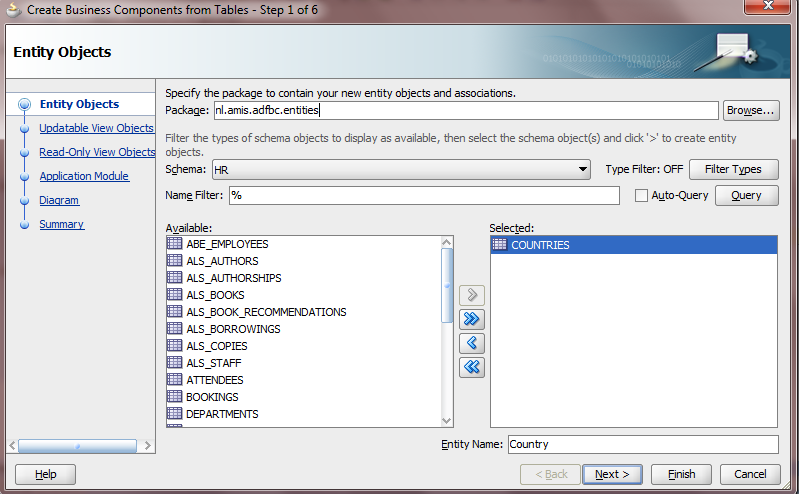The height and width of the screenshot is (494, 799).
Task: Enable the Auto-Query checkbox
Action: (641, 196)
